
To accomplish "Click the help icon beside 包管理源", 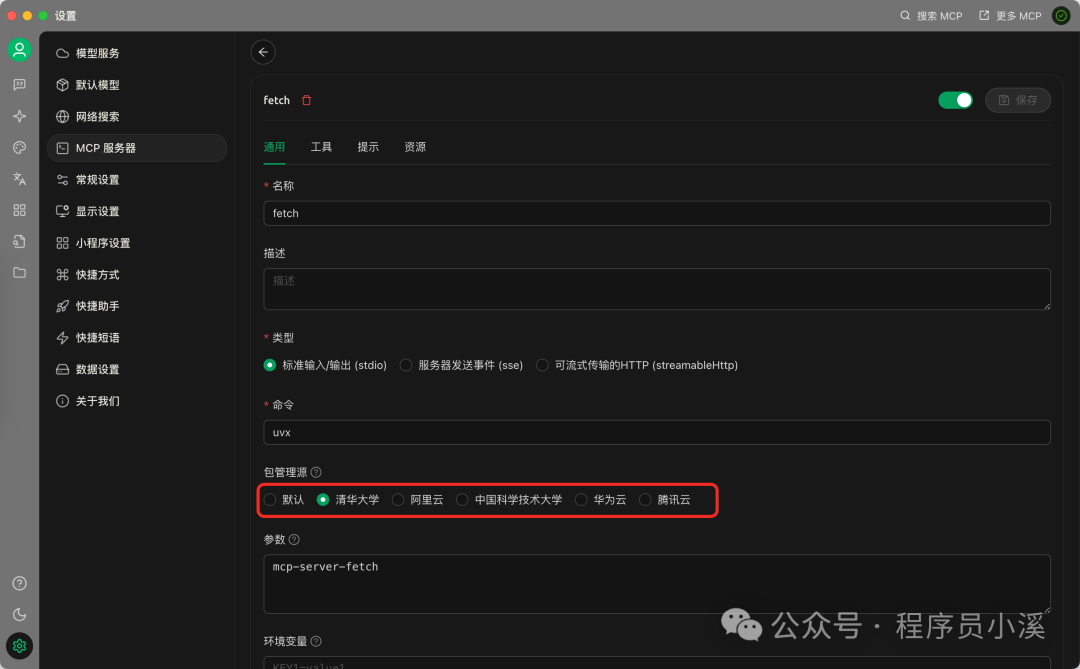I will (316, 472).
